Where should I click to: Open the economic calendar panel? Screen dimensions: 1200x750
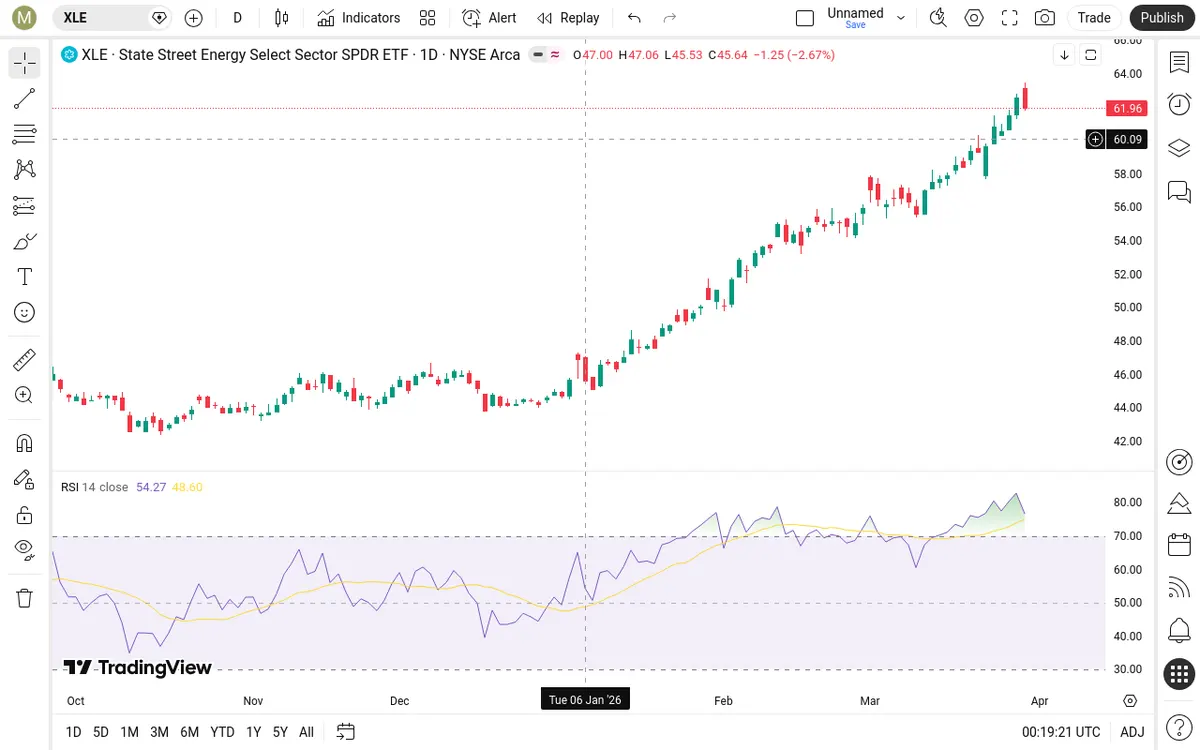[1179, 545]
